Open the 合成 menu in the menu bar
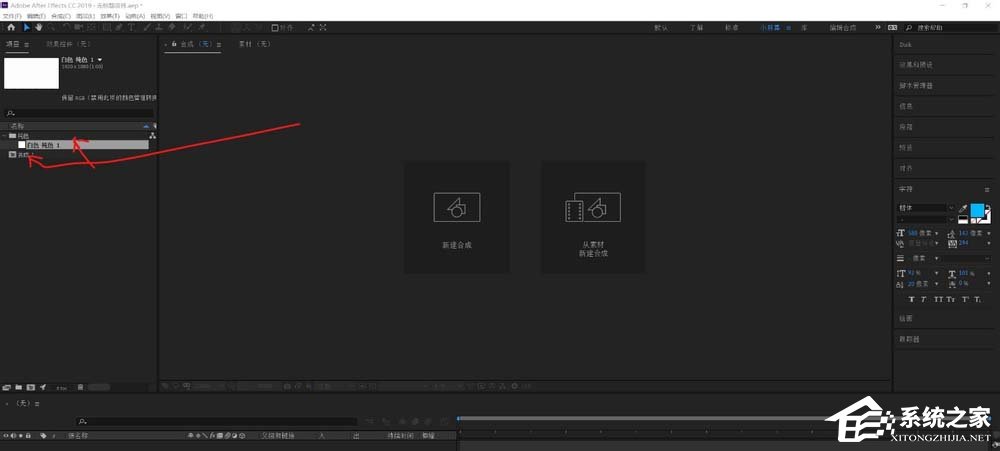Image resolution: width=1000 pixels, height=451 pixels. [x=61, y=16]
